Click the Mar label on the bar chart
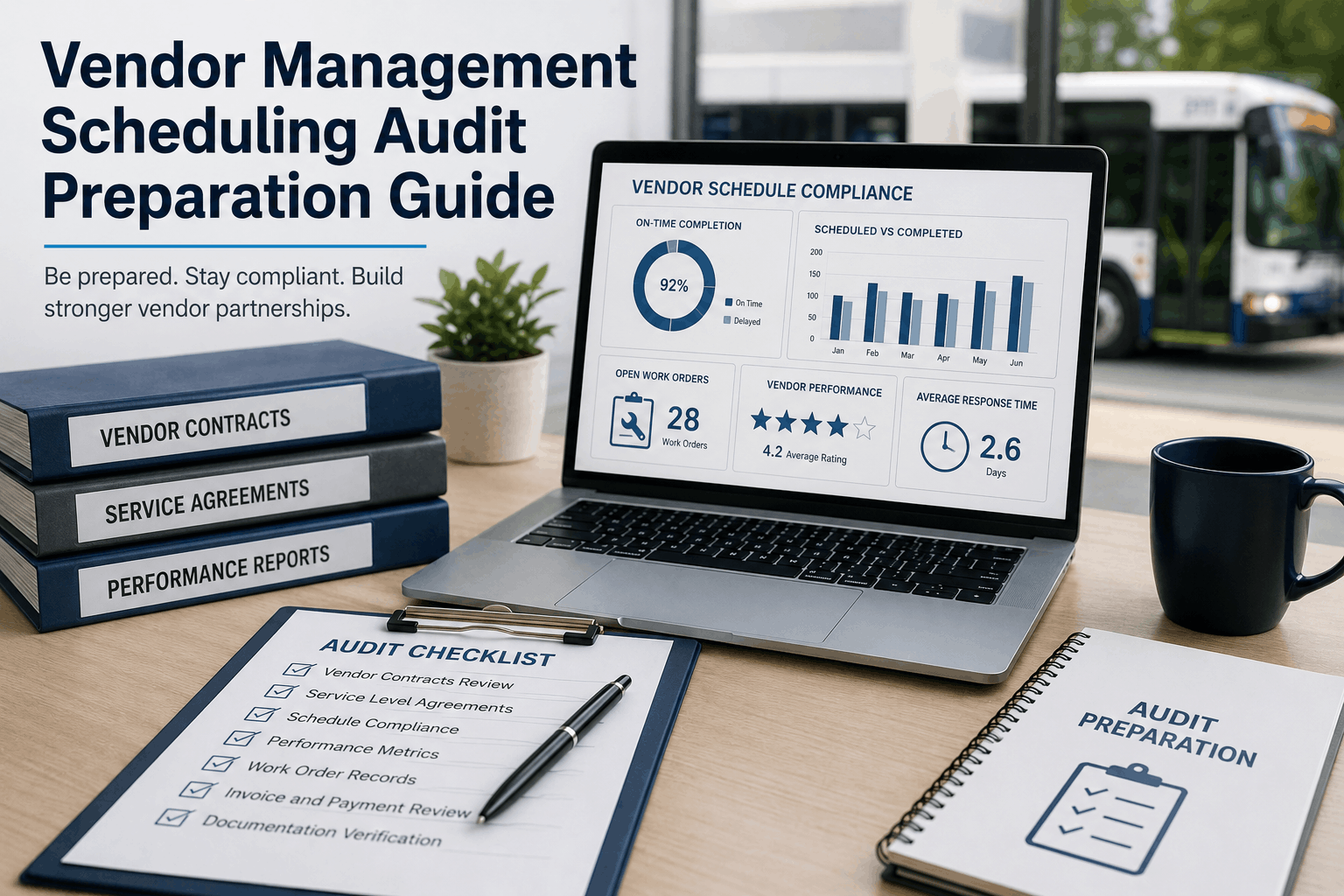Screen dimensions: 1344x896 click(907, 355)
